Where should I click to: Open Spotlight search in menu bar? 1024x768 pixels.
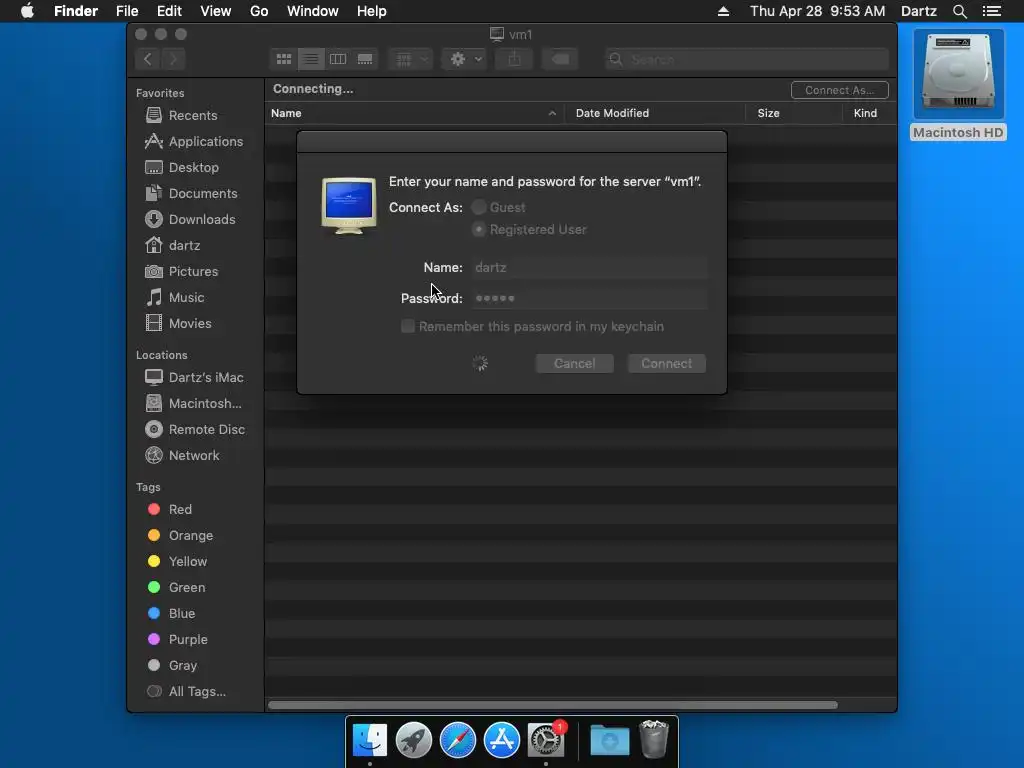[x=959, y=11]
